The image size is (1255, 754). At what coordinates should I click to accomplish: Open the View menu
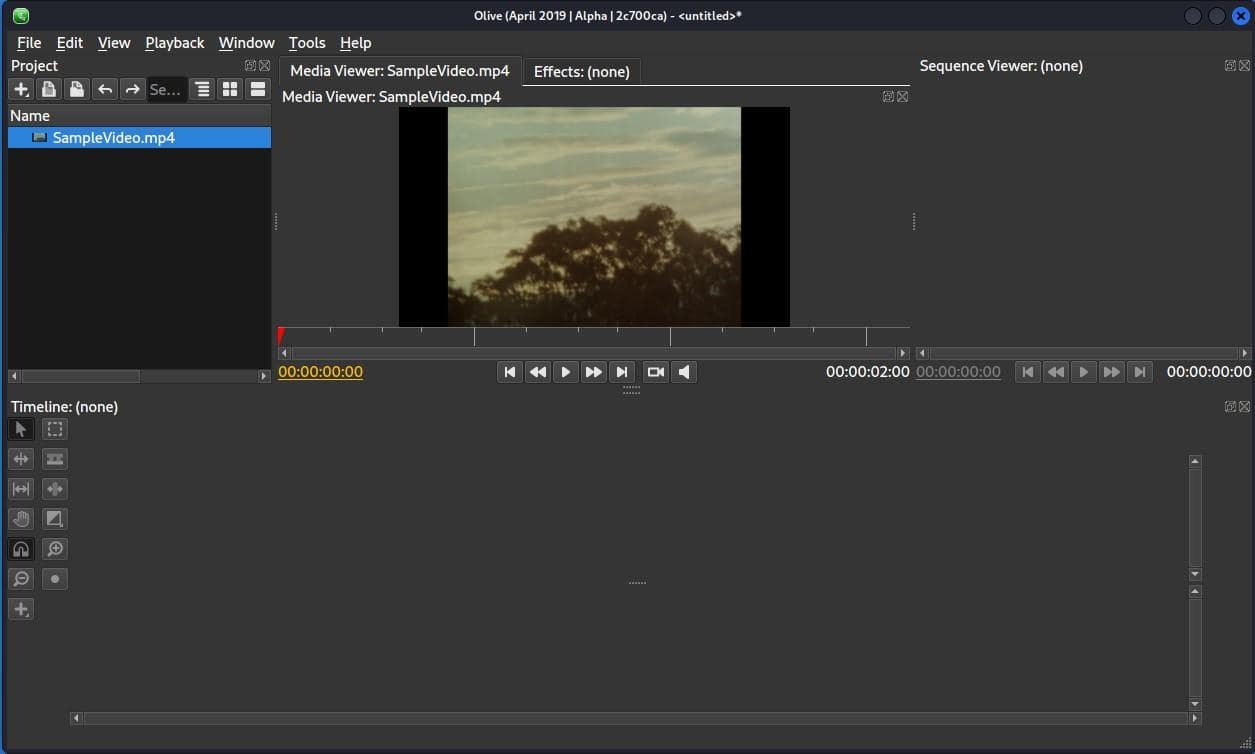(114, 43)
